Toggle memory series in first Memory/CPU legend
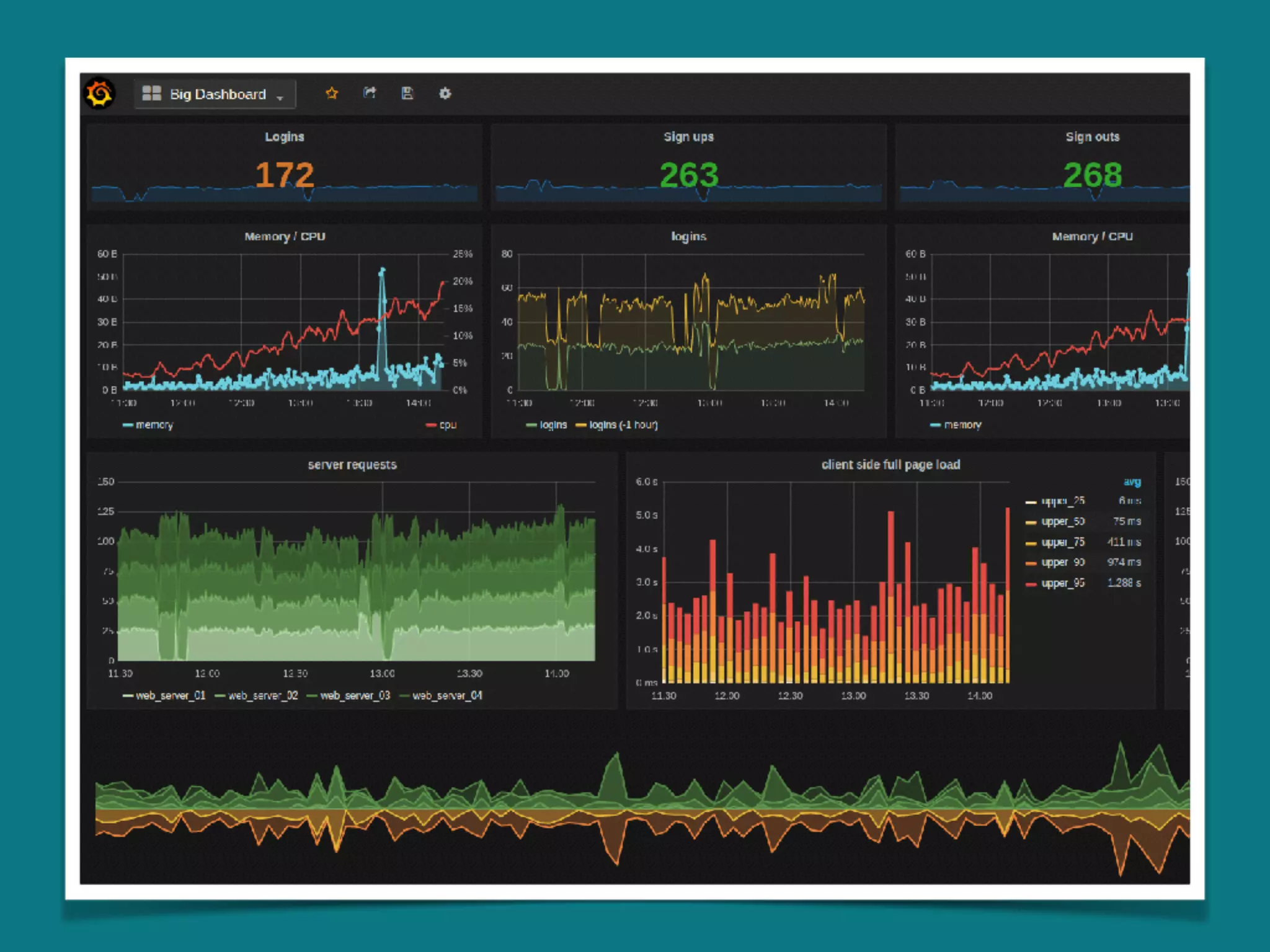1270x952 pixels. [x=154, y=425]
